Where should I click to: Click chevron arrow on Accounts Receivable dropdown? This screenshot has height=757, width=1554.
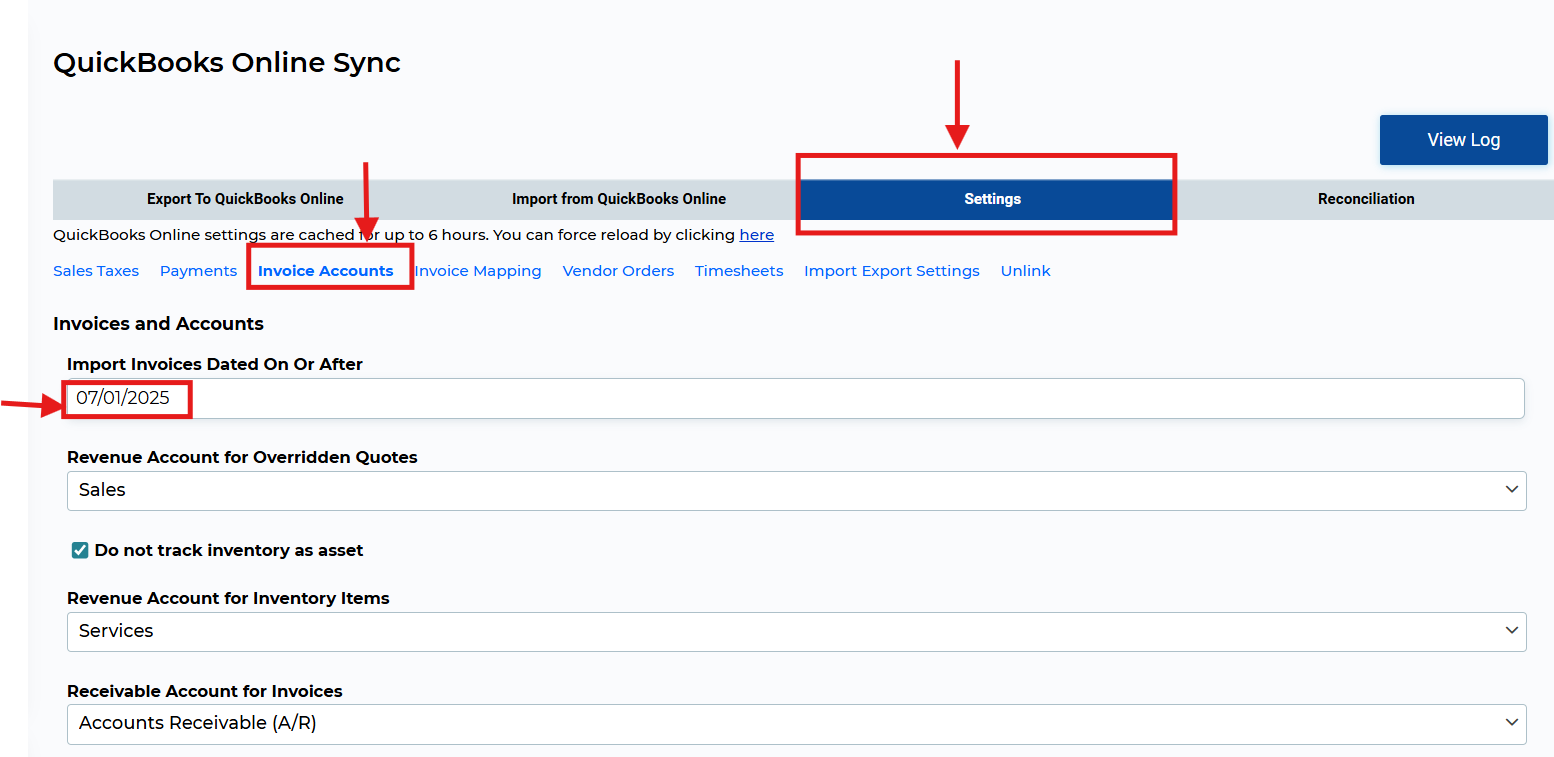[1510, 723]
